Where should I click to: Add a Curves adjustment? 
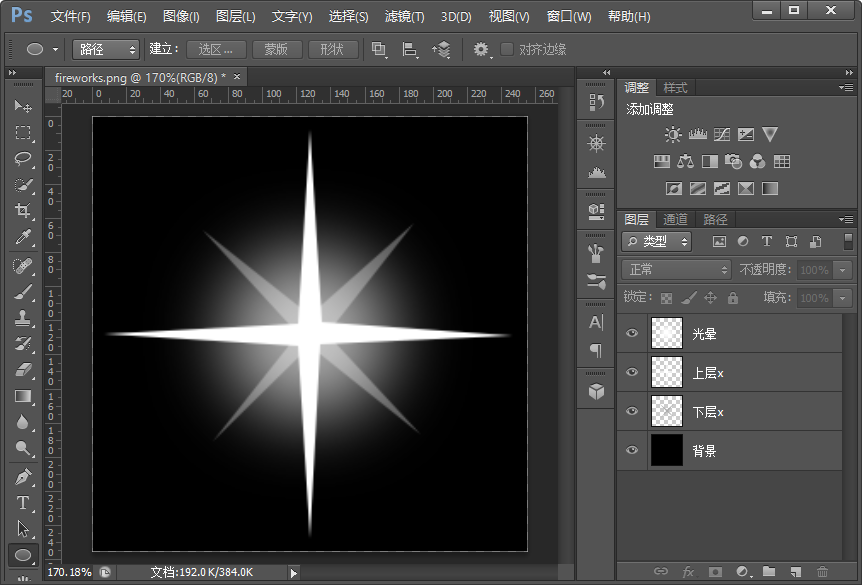tap(722, 134)
